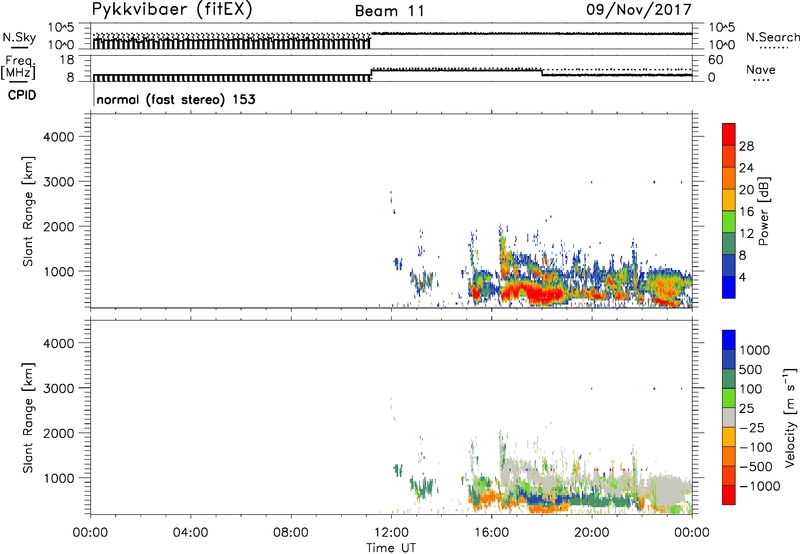
Task: Click the "08:00" time axis label
Action: 291,533
